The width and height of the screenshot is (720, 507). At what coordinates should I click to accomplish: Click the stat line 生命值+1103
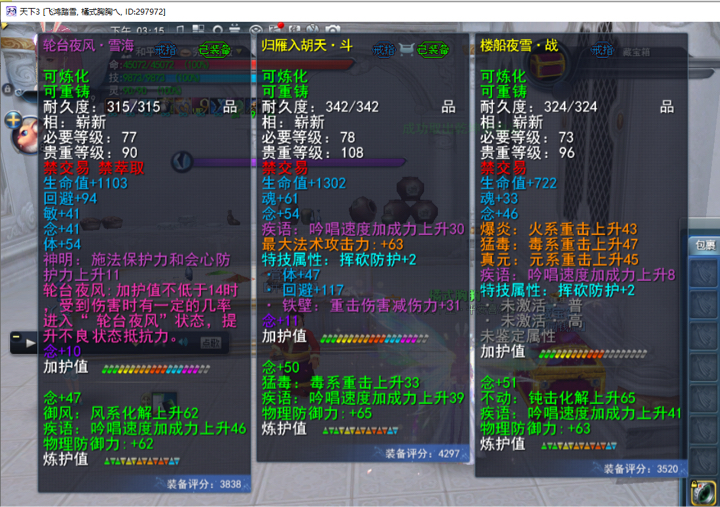85,183
